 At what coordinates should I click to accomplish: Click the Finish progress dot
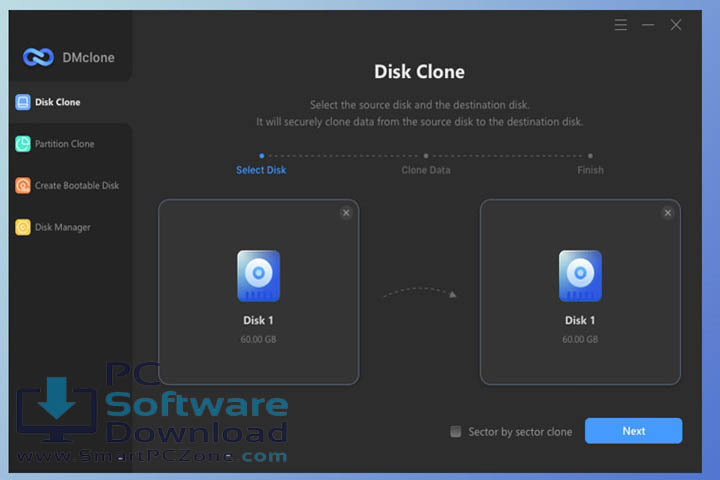[x=590, y=156]
